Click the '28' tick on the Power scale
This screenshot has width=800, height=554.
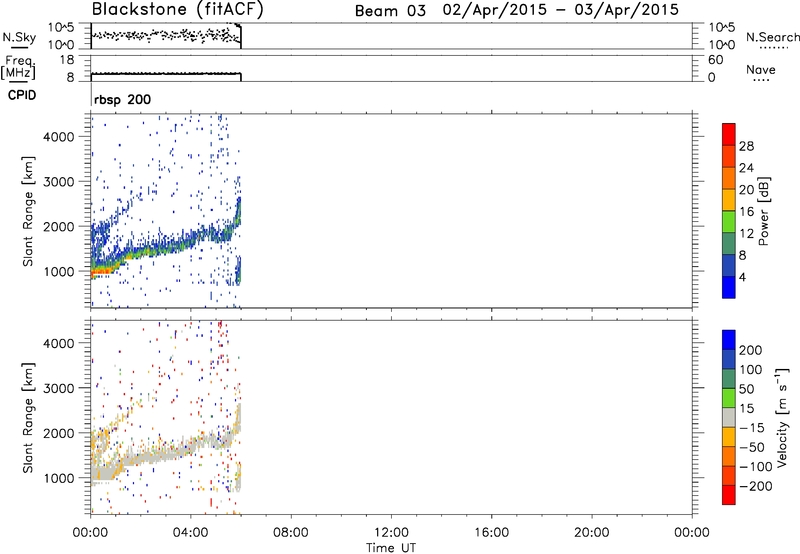(x=746, y=146)
